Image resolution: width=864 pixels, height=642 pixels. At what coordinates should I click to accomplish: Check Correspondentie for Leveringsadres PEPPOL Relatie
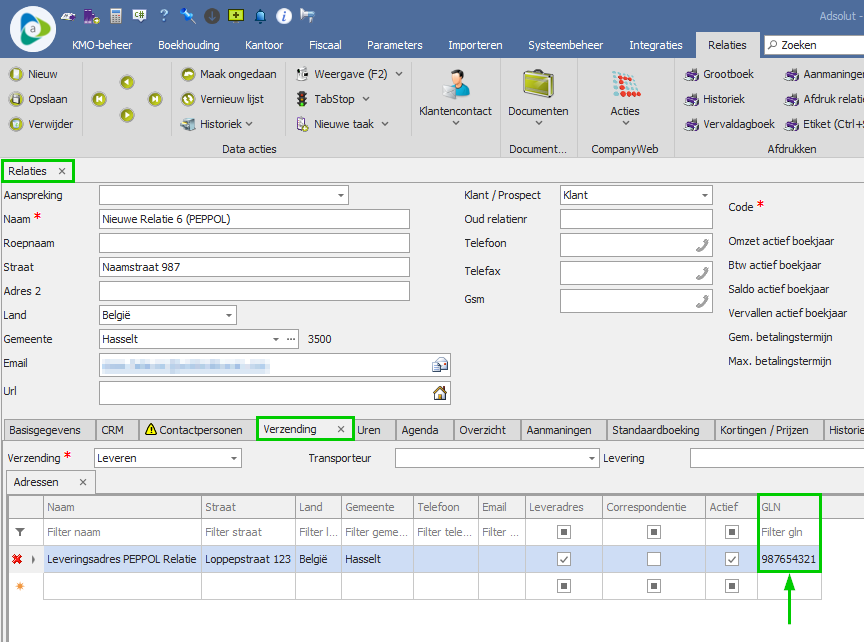[654, 559]
